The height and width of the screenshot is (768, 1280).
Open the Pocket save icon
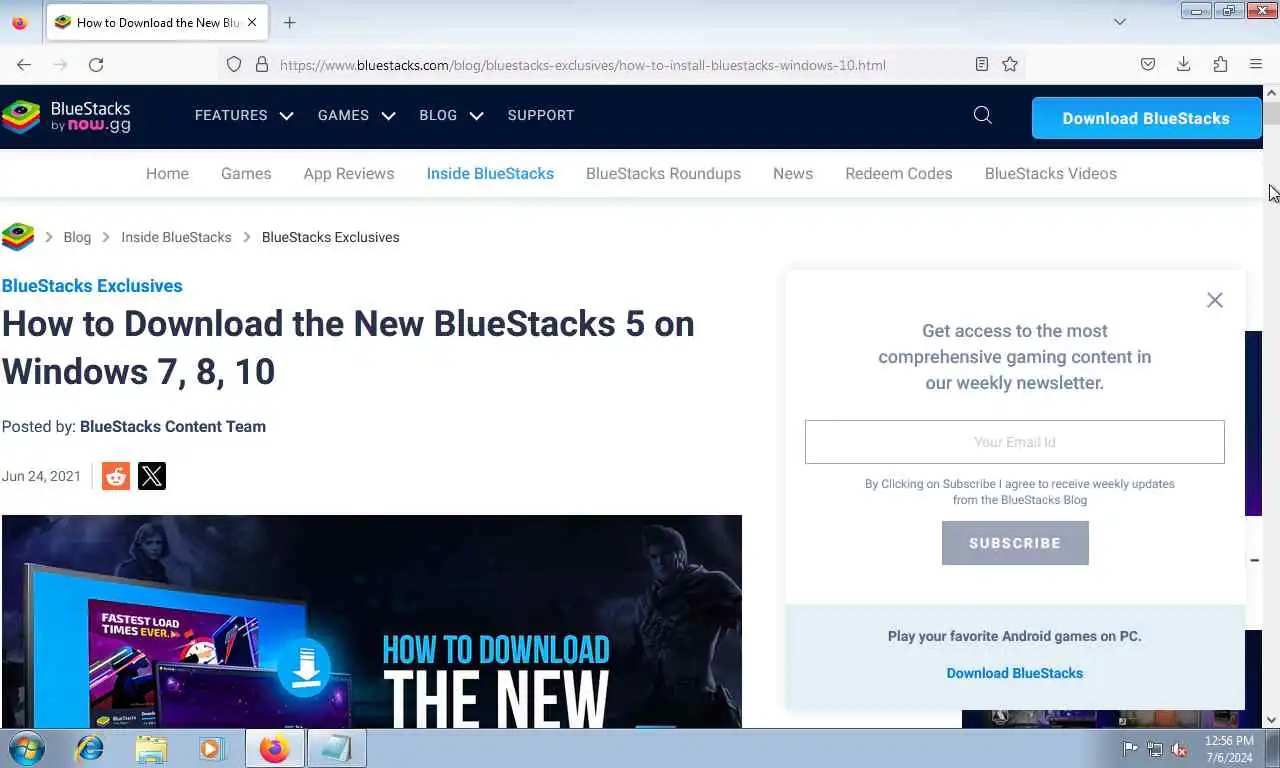tap(1148, 64)
